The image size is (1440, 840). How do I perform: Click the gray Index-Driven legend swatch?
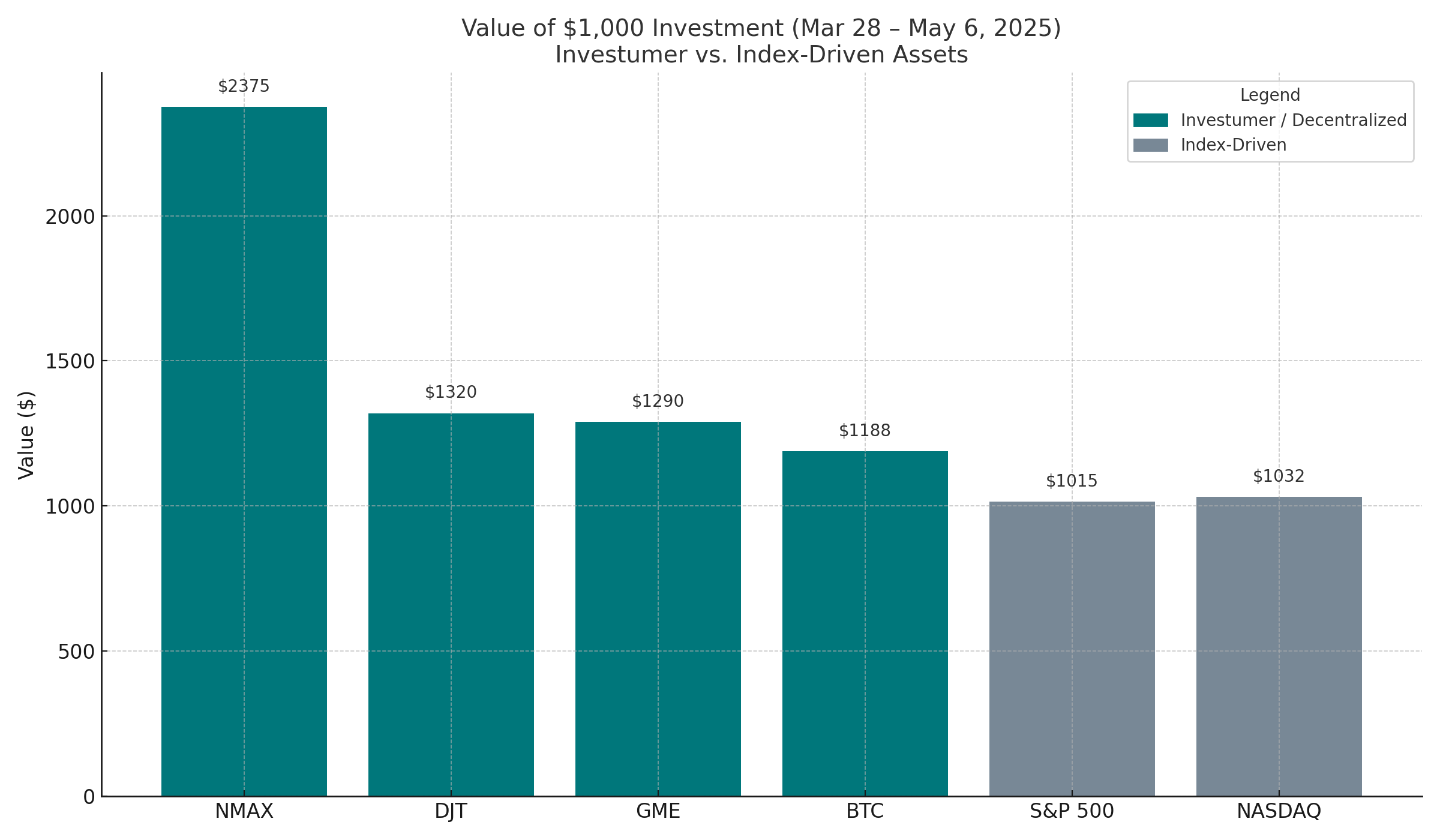click(1150, 145)
